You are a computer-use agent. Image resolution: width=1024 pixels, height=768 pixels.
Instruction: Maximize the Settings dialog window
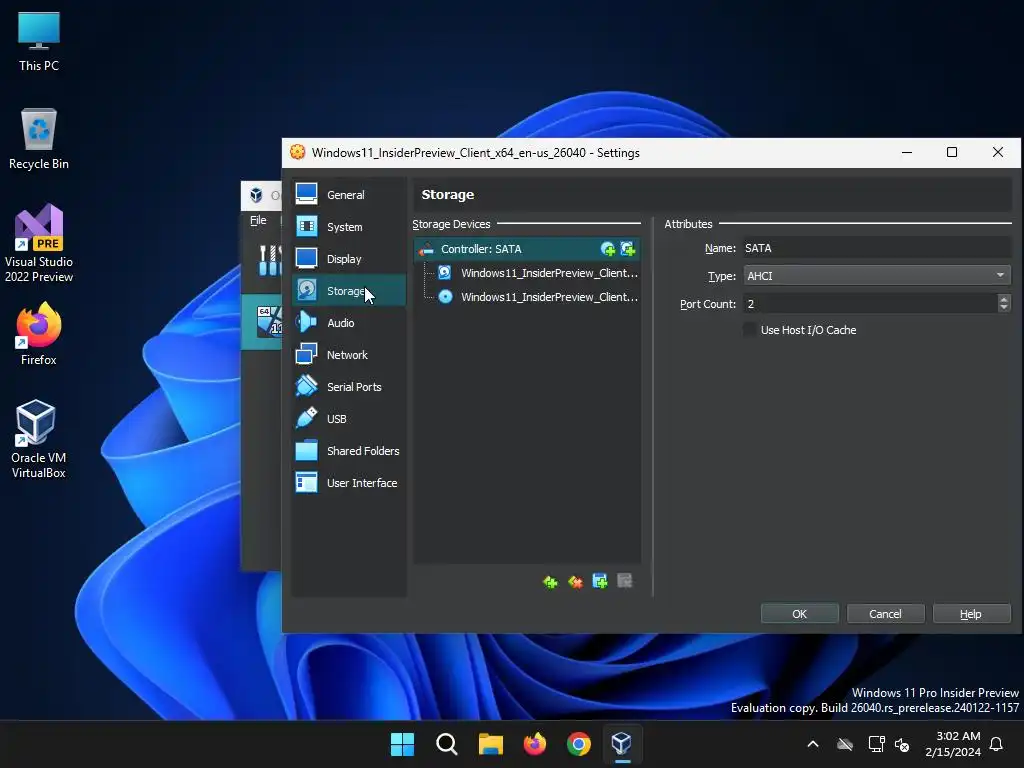pos(952,152)
